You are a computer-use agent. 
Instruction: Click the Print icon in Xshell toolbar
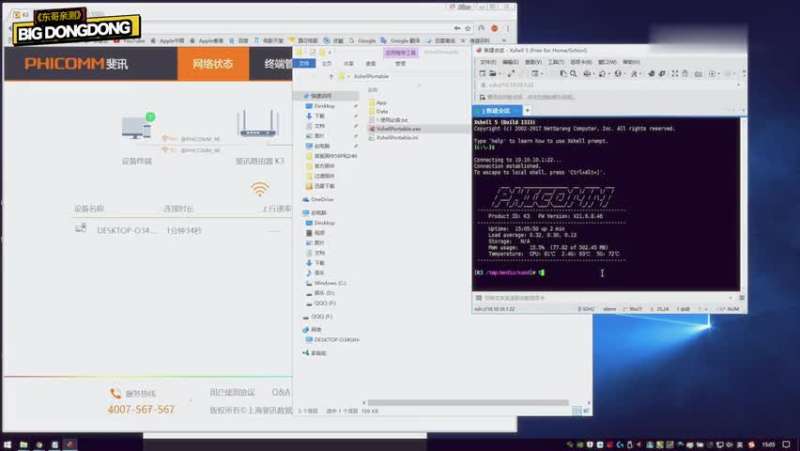pos(587,74)
